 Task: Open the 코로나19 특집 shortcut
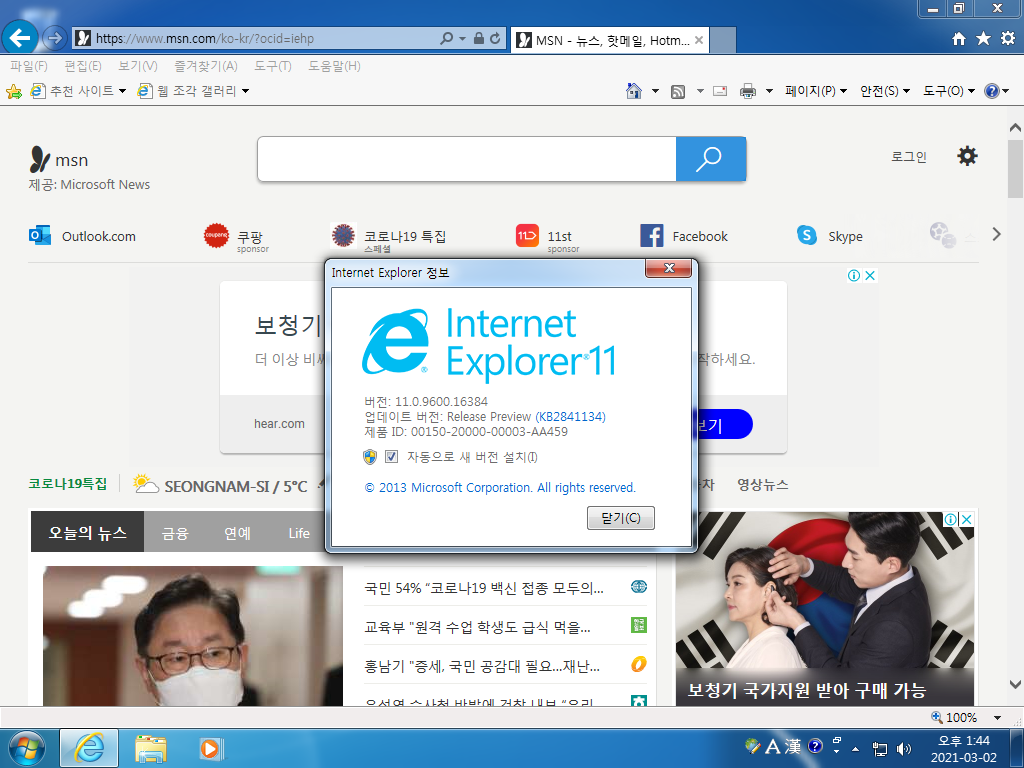tap(388, 238)
